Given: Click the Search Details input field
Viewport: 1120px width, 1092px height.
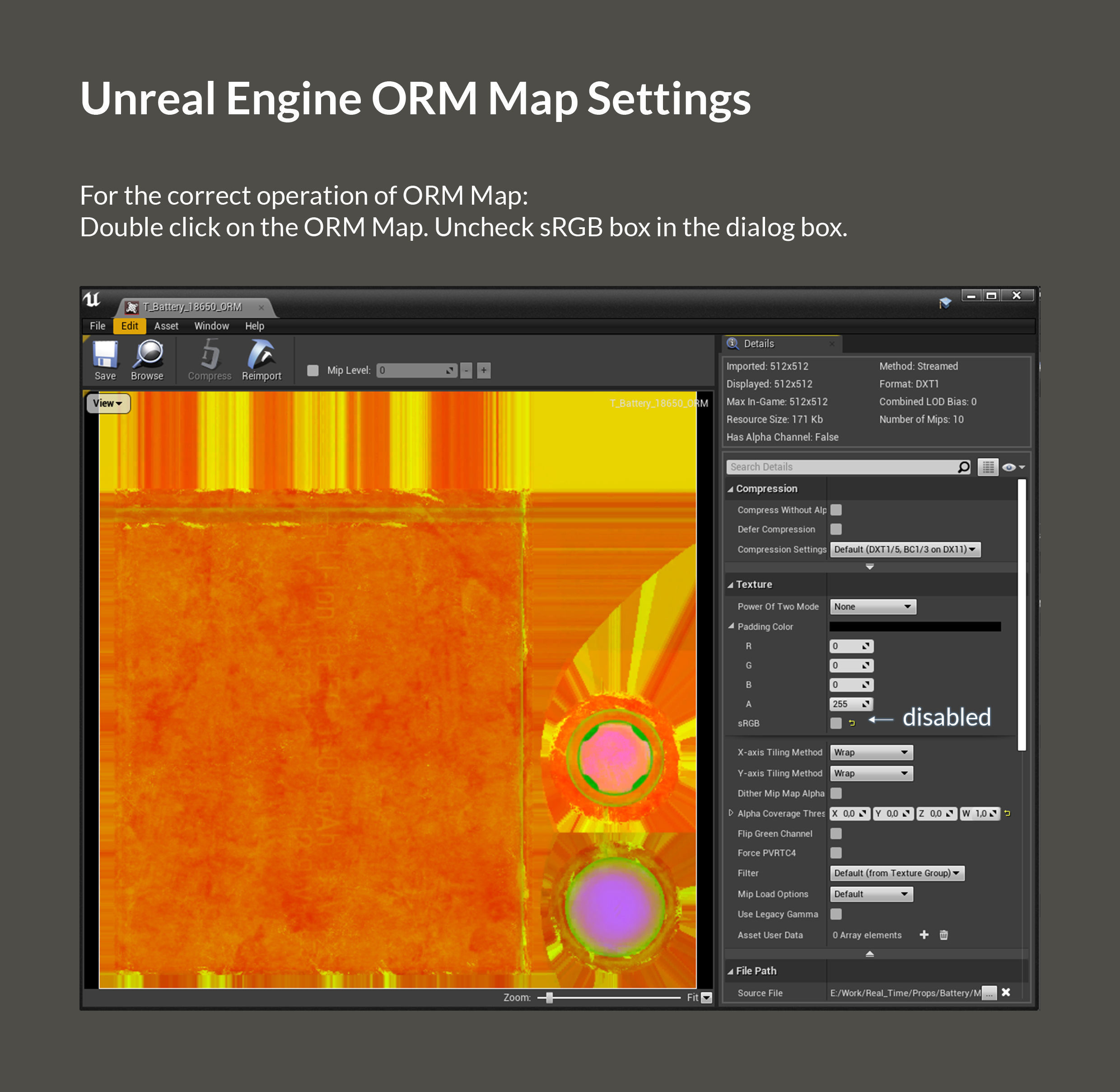Looking at the screenshot, I should pyautogui.click(x=840, y=467).
